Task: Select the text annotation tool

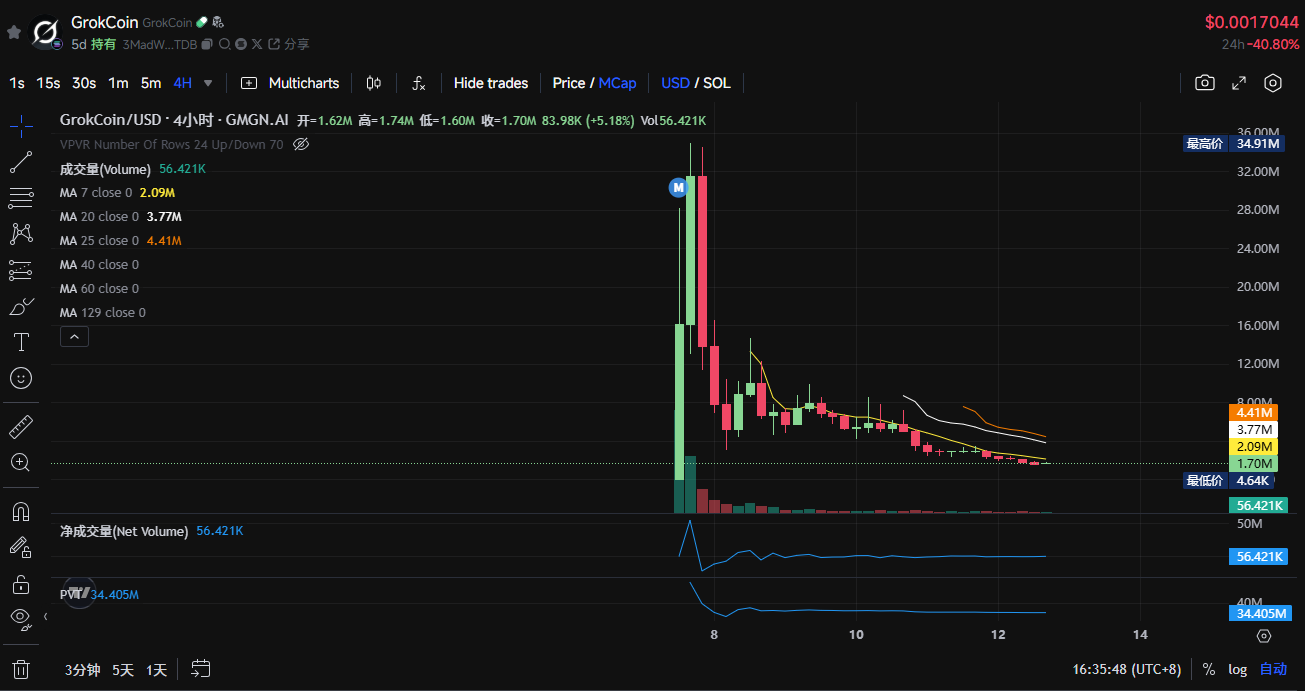Action: pos(21,342)
